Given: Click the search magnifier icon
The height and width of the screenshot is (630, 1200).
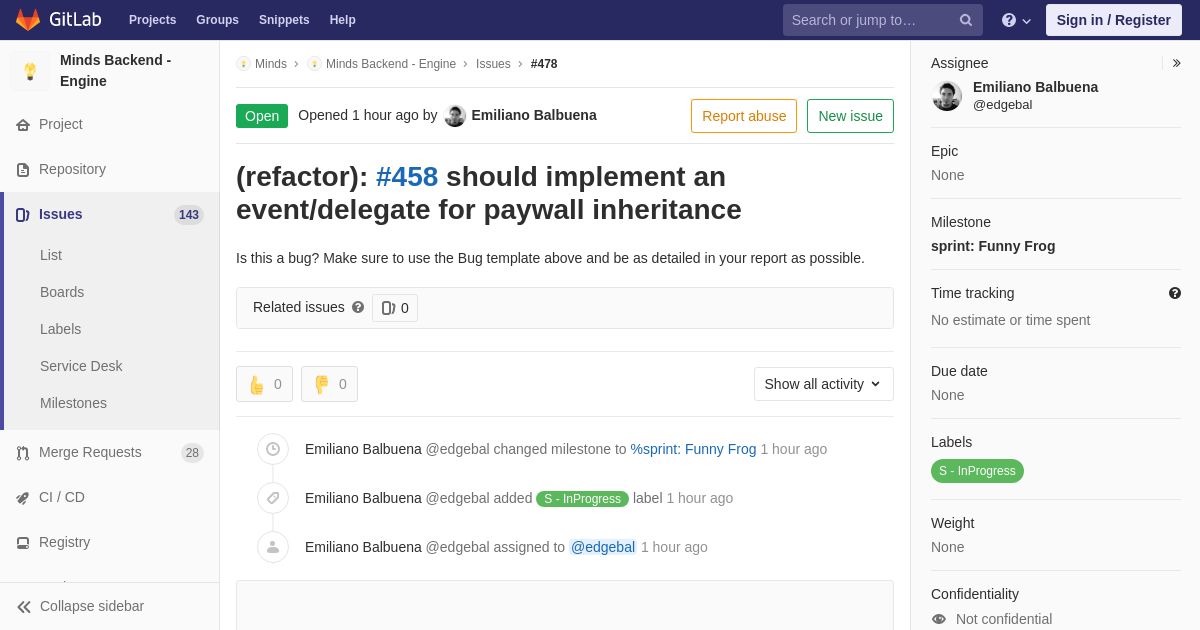Looking at the screenshot, I should [x=966, y=20].
